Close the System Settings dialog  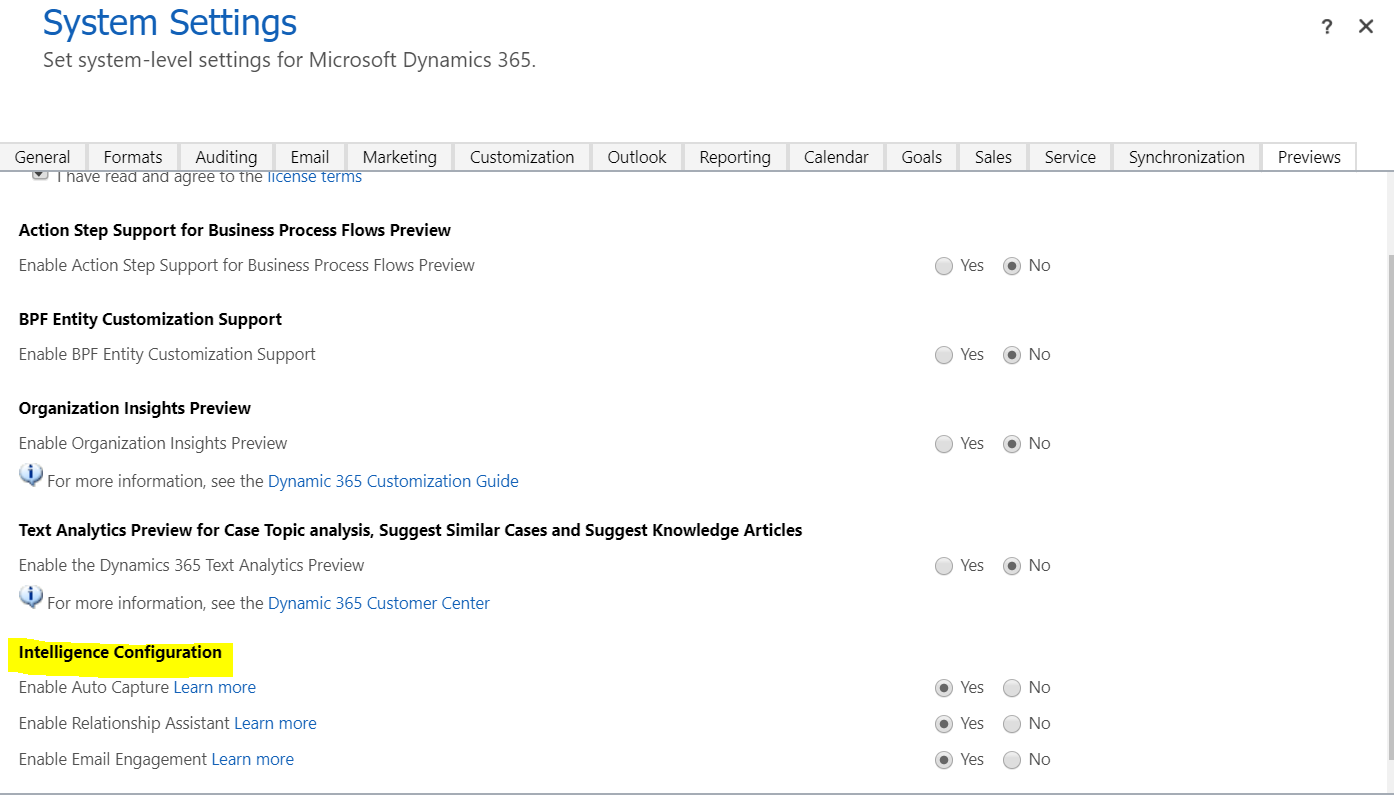1366,27
